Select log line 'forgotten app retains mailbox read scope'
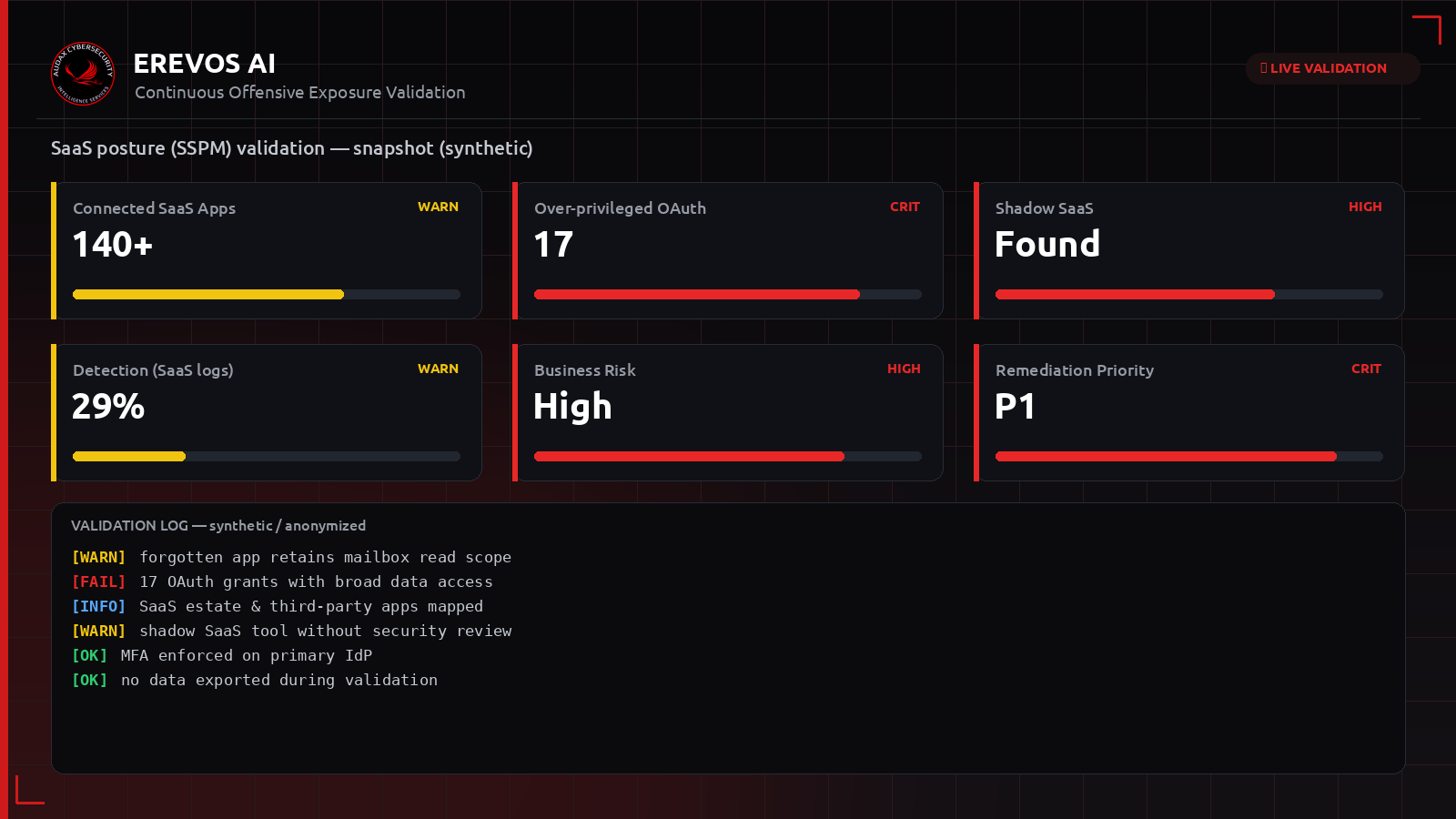 click(x=326, y=557)
